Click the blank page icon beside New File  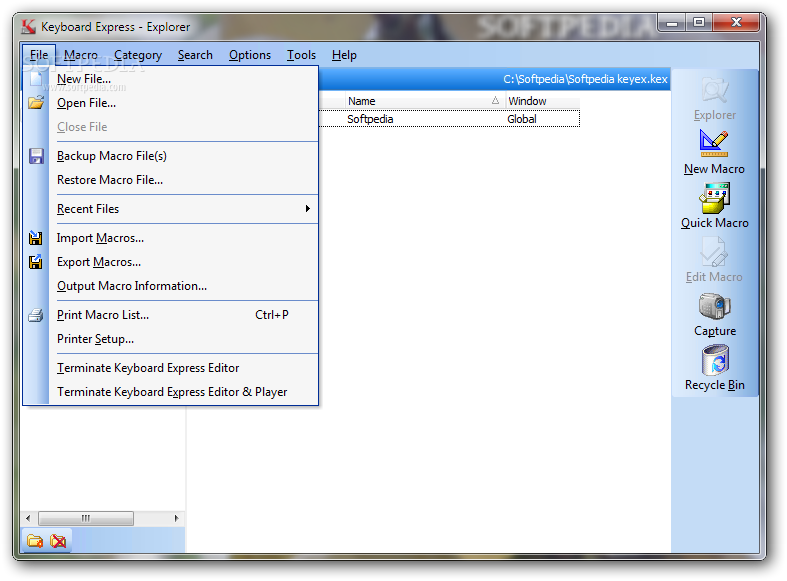tap(36, 79)
